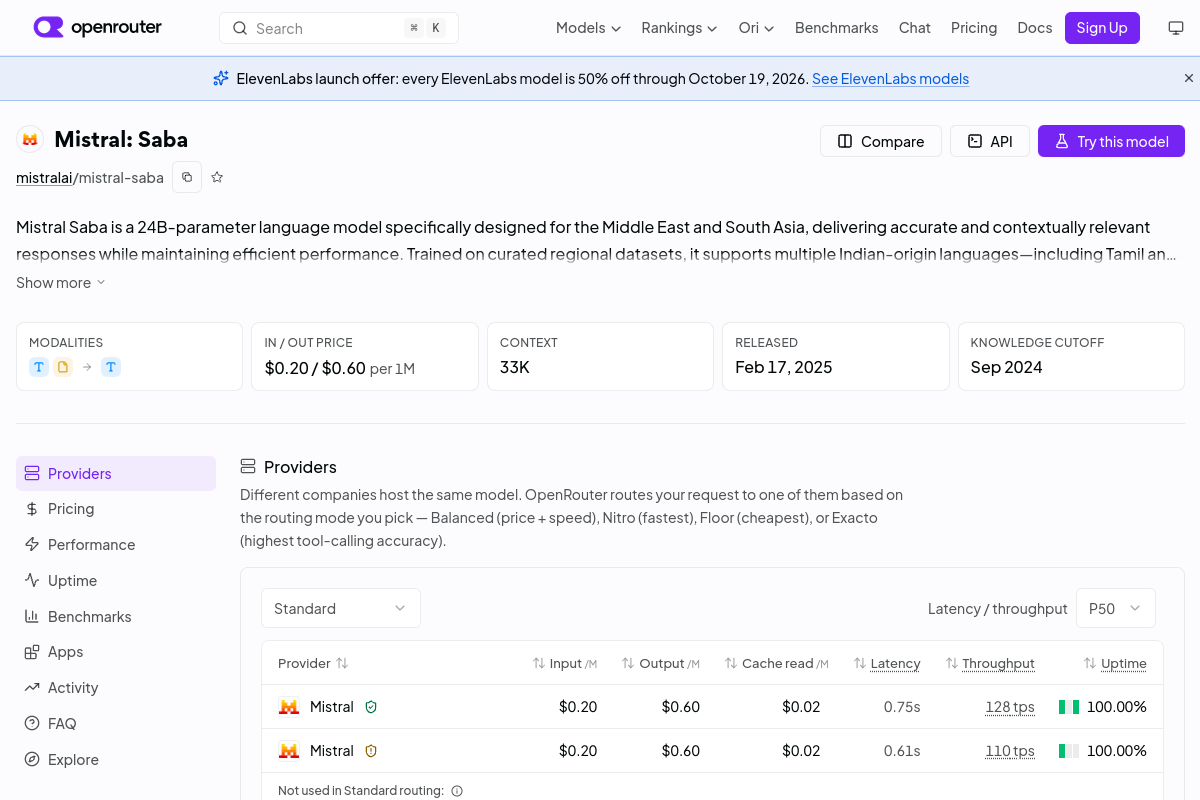Image resolution: width=1200 pixels, height=800 pixels.
Task: Focus the Search input field
Action: (339, 28)
